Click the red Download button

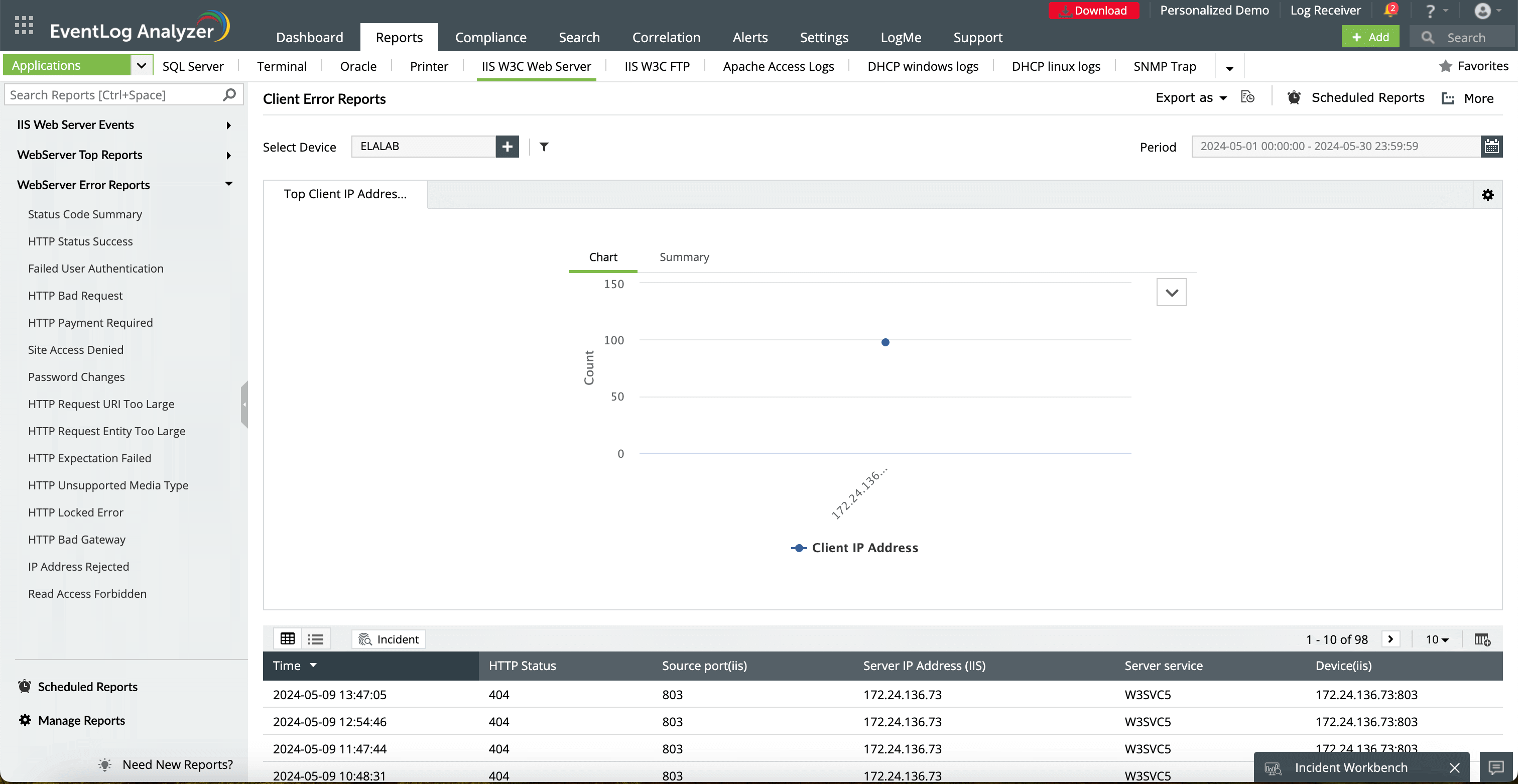[1093, 11]
